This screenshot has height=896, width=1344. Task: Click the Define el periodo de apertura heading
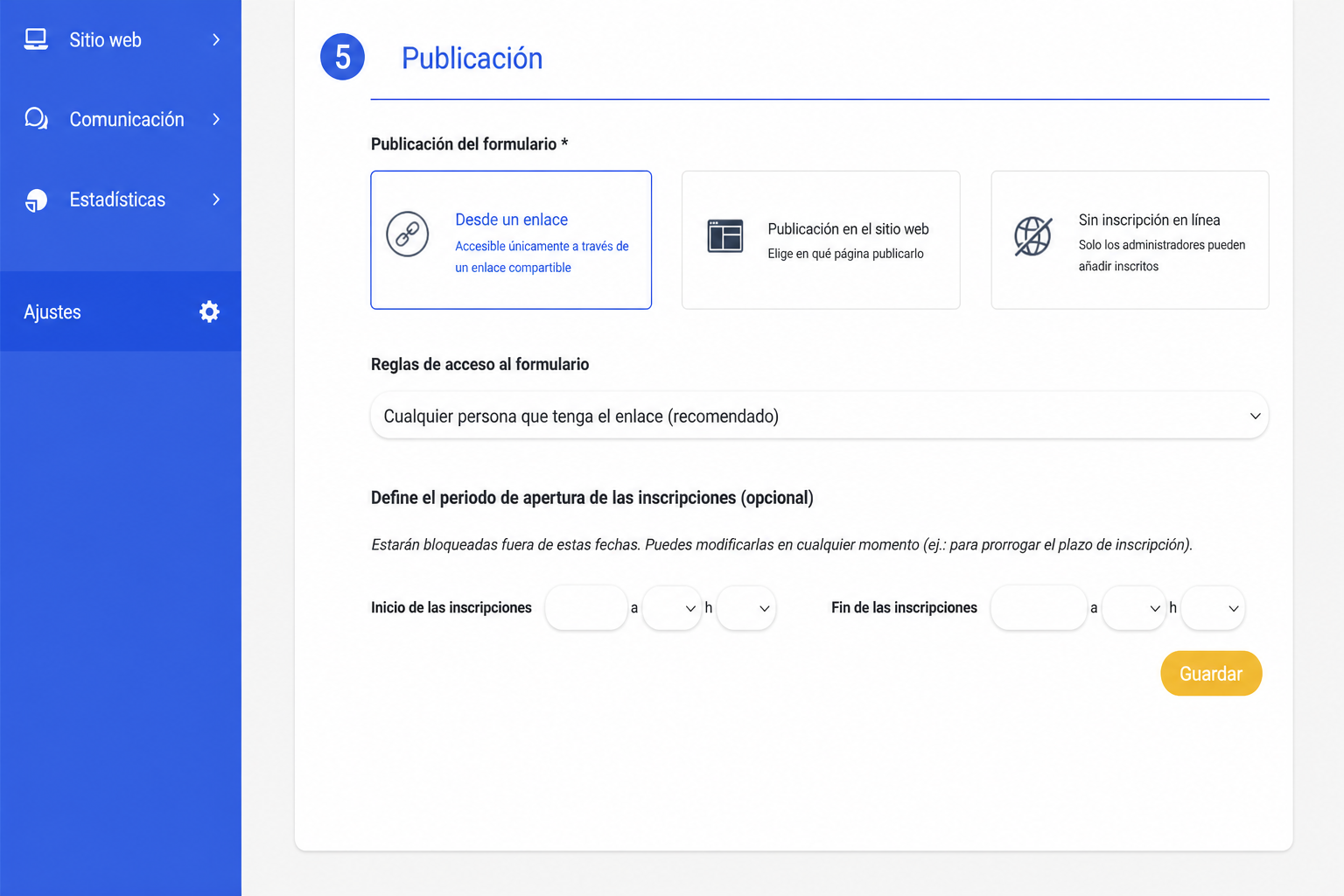pyautogui.click(x=592, y=498)
